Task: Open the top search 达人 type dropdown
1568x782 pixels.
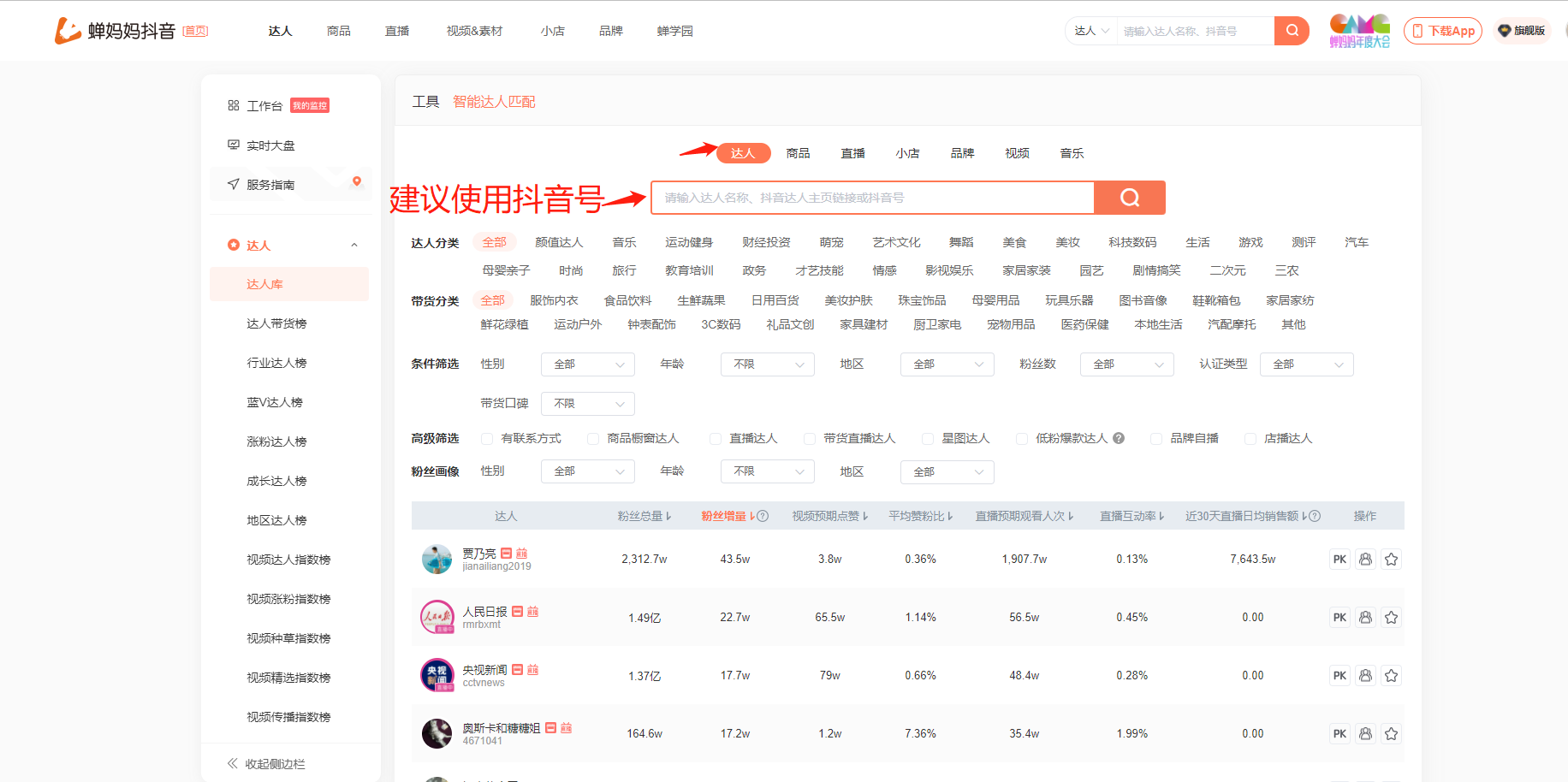Action: coord(1091,31)
